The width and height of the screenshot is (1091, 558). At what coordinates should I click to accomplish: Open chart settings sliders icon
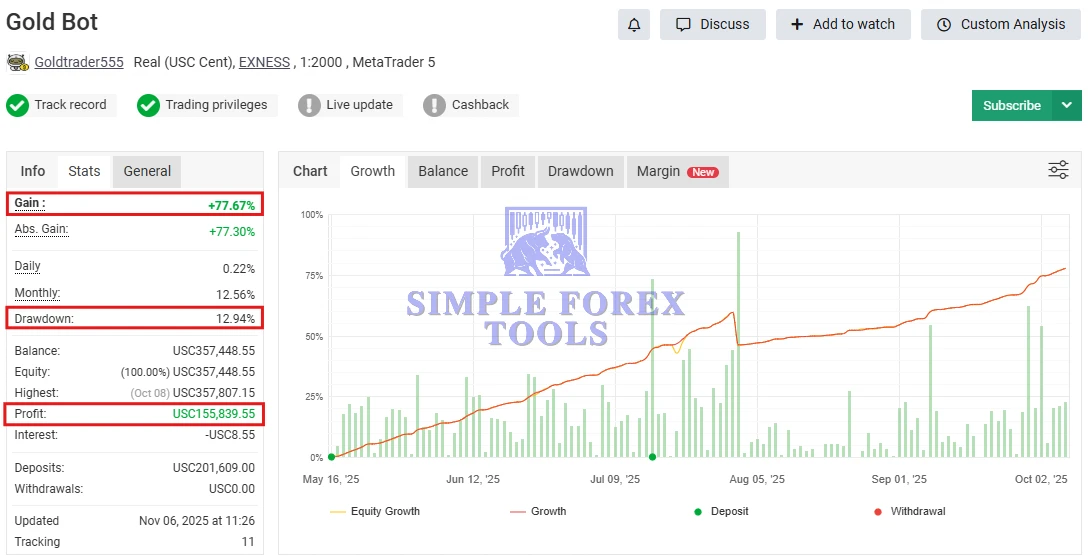1058,170
